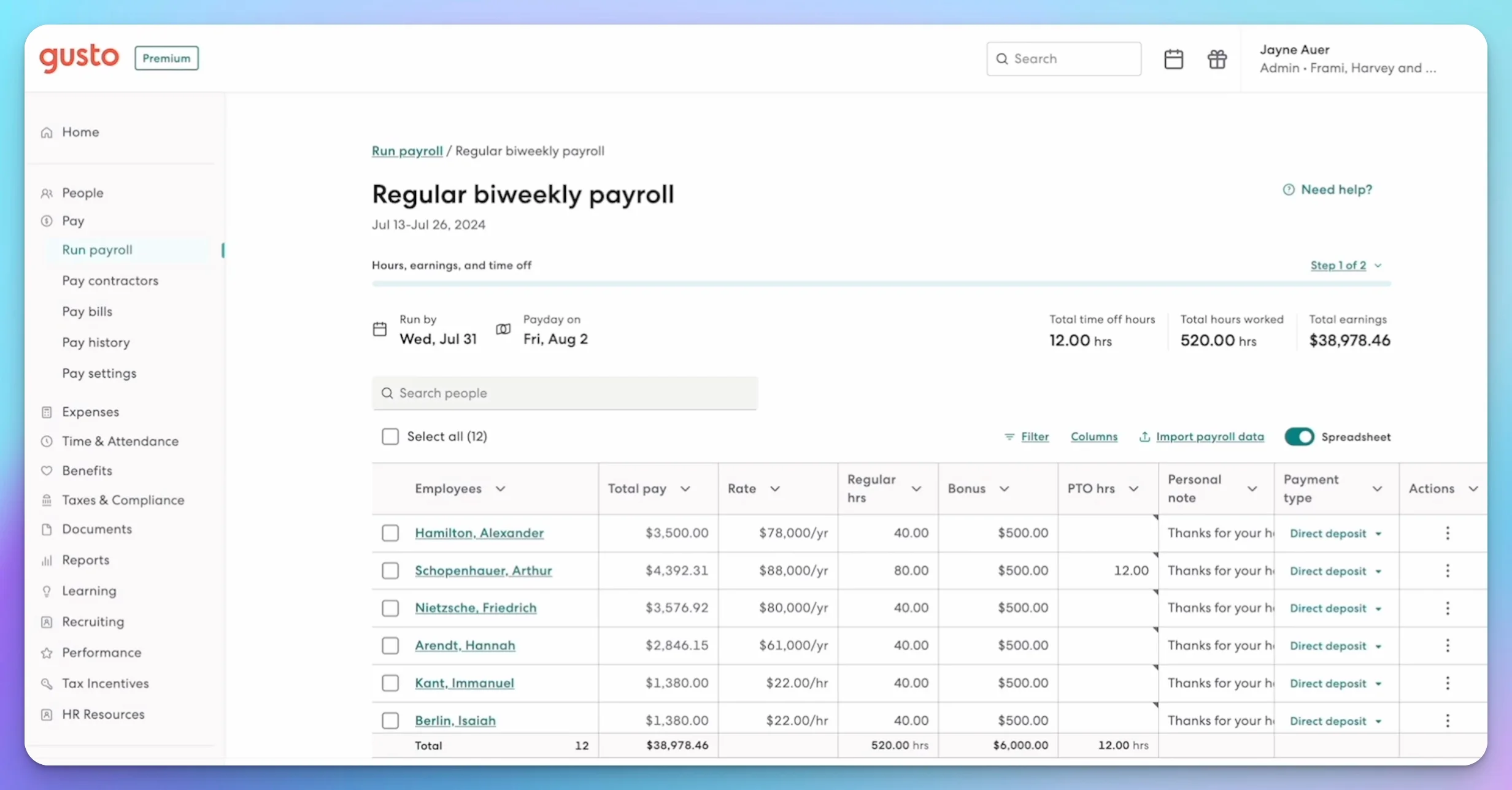Open the Total pay column chevron
Image resolution: width=1512 pixels, height=790 pixels.
click(685, 489)
